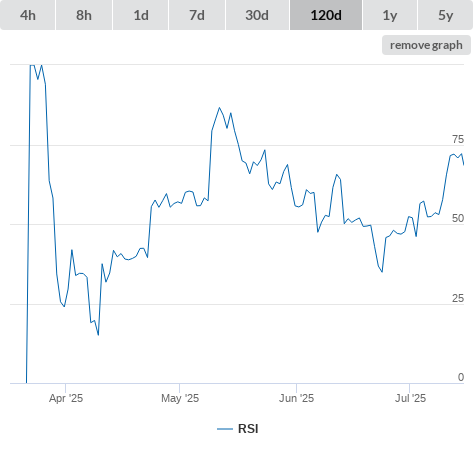Click the Jul '25 axis label
Screen dimensions: 474x455
[x=410, y=398]
